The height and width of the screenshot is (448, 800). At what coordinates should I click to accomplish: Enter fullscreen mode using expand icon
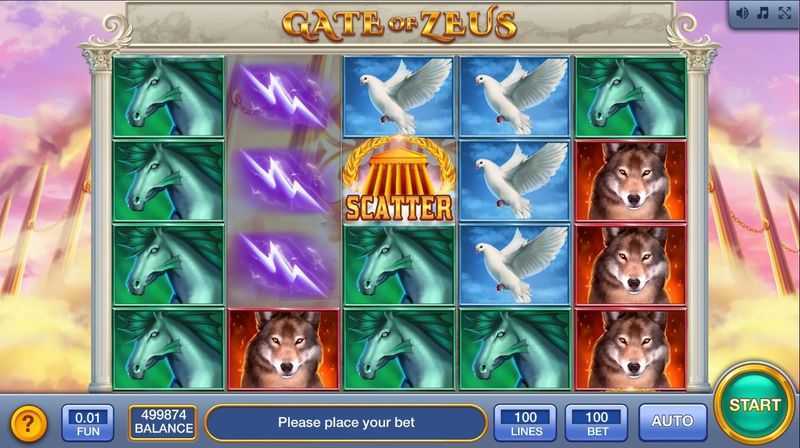784,14
